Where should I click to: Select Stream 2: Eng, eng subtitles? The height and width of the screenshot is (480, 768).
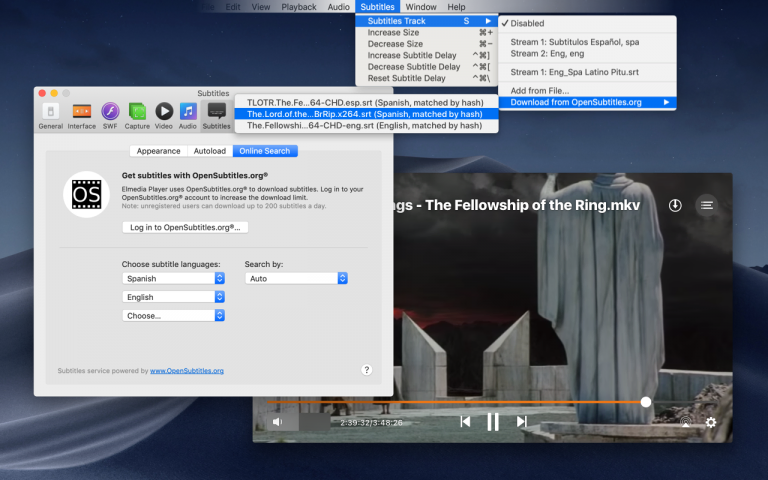tap(587, 53)
